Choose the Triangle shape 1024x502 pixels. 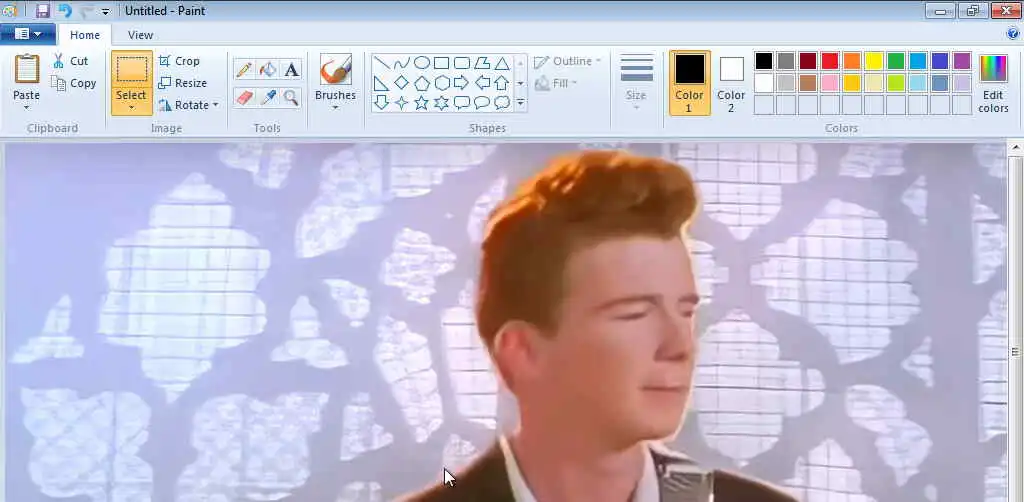[502, 63]
